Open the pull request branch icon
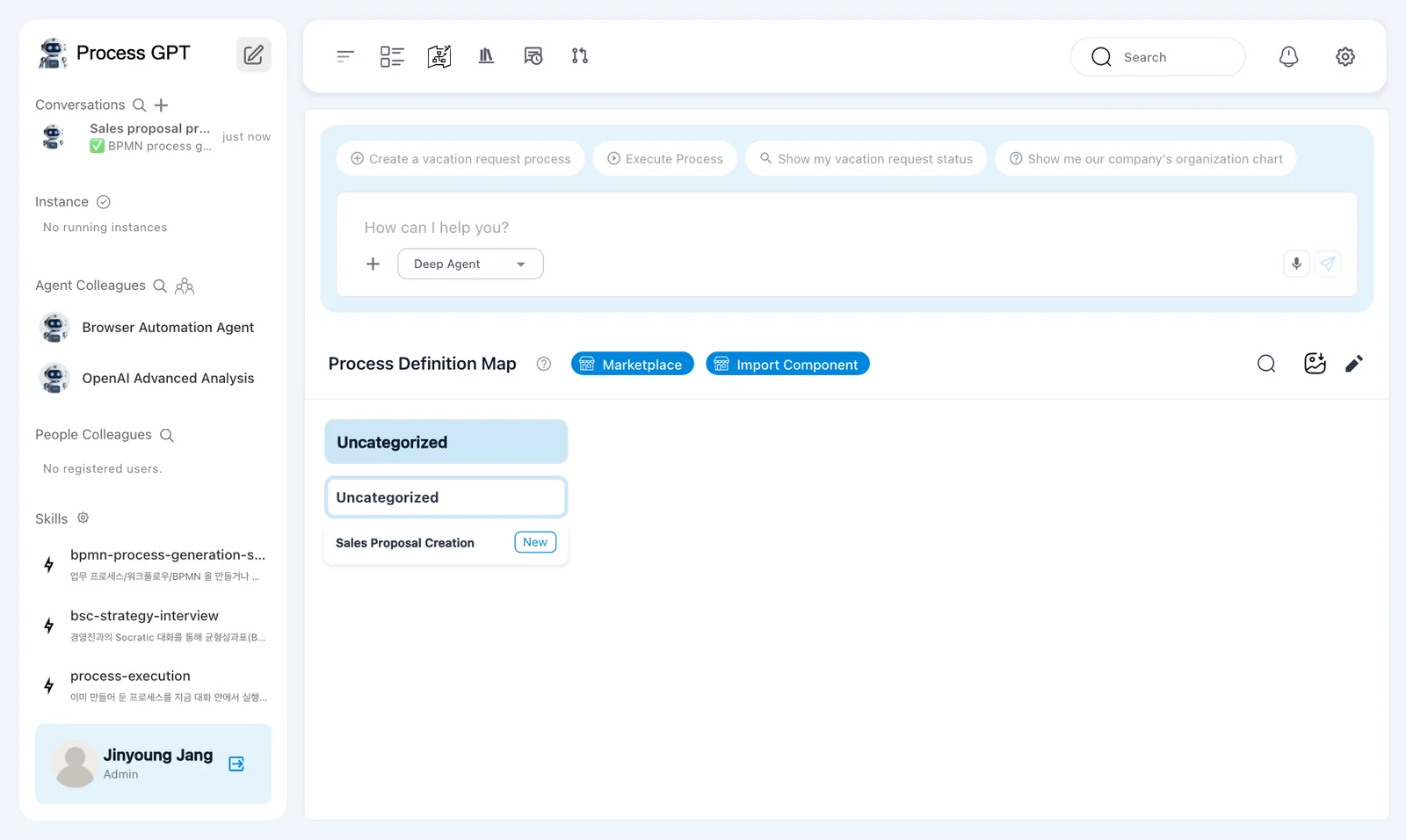 point(580,56)
